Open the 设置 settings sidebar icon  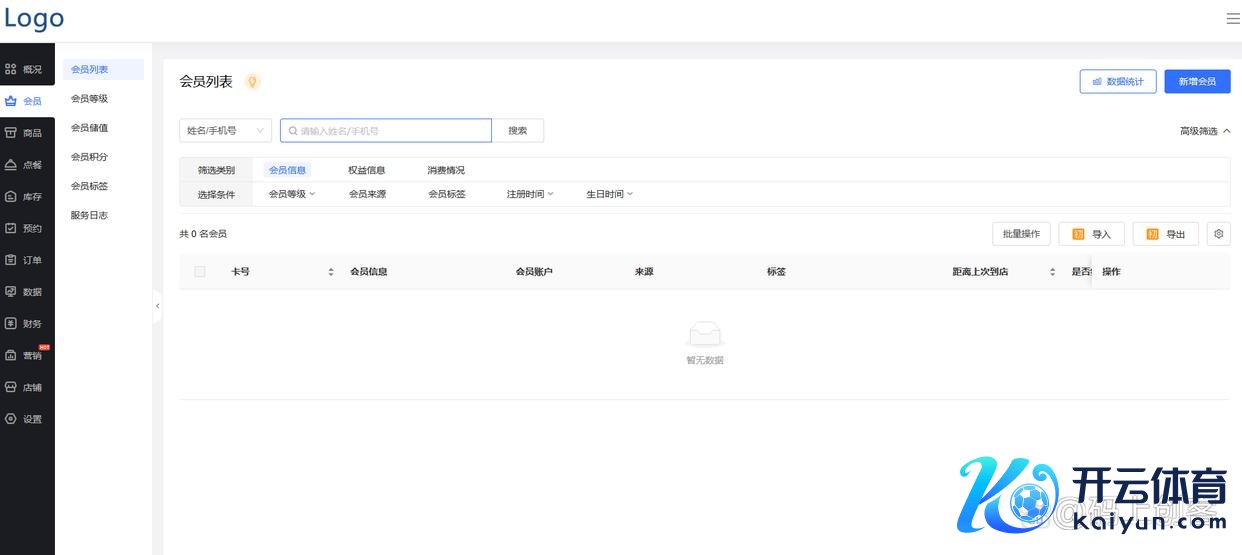[x=11, y=419]
